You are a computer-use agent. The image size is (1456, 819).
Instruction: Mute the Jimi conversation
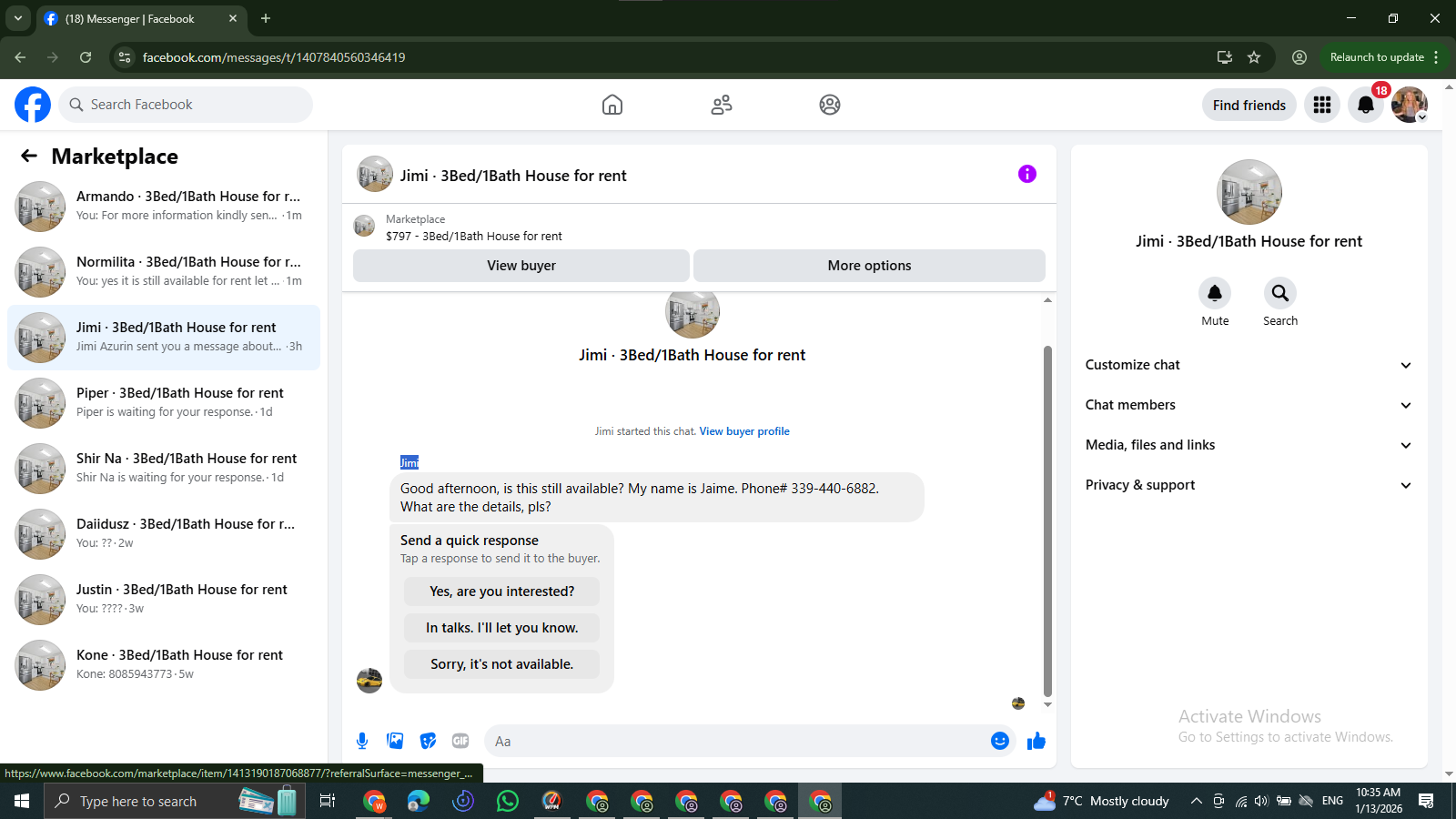[1215, 293]
